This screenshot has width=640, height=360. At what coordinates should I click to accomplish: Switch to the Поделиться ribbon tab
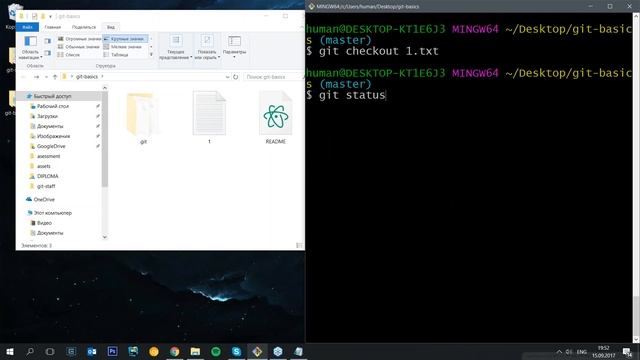point(84,27)
